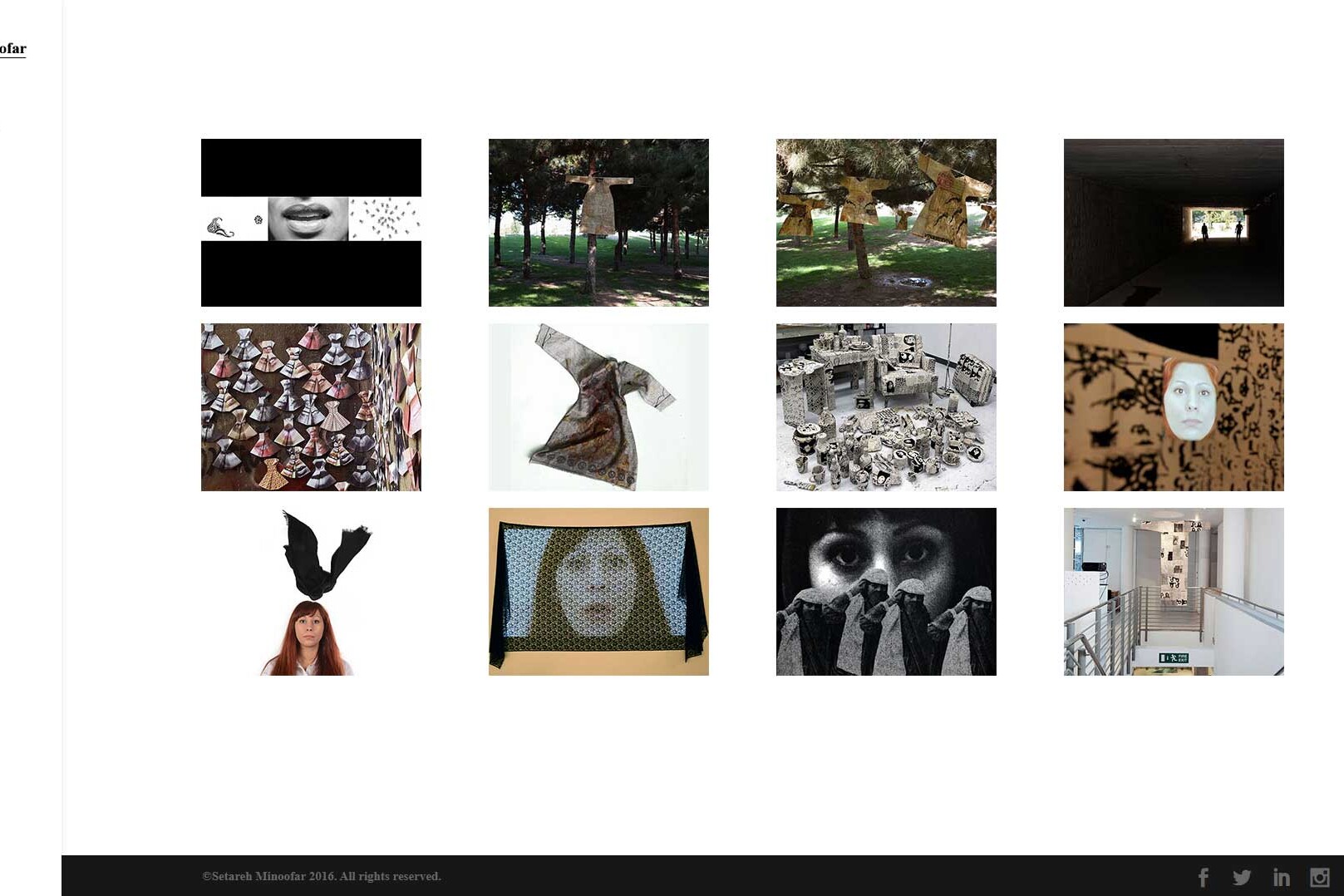
Task: Open the flying fabric dress thumbnail
Action: (598, 406)
